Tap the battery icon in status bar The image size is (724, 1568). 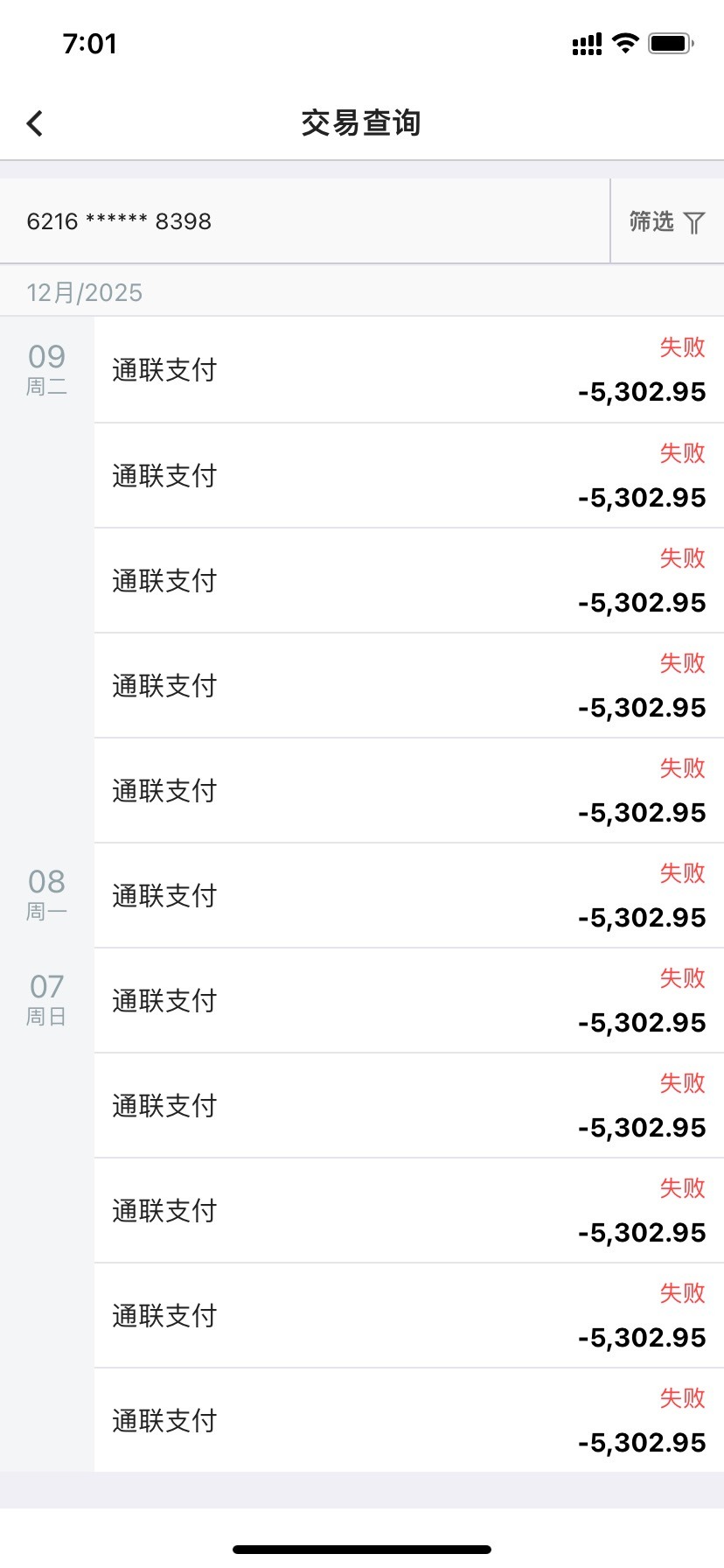click(x=671, y=43)
